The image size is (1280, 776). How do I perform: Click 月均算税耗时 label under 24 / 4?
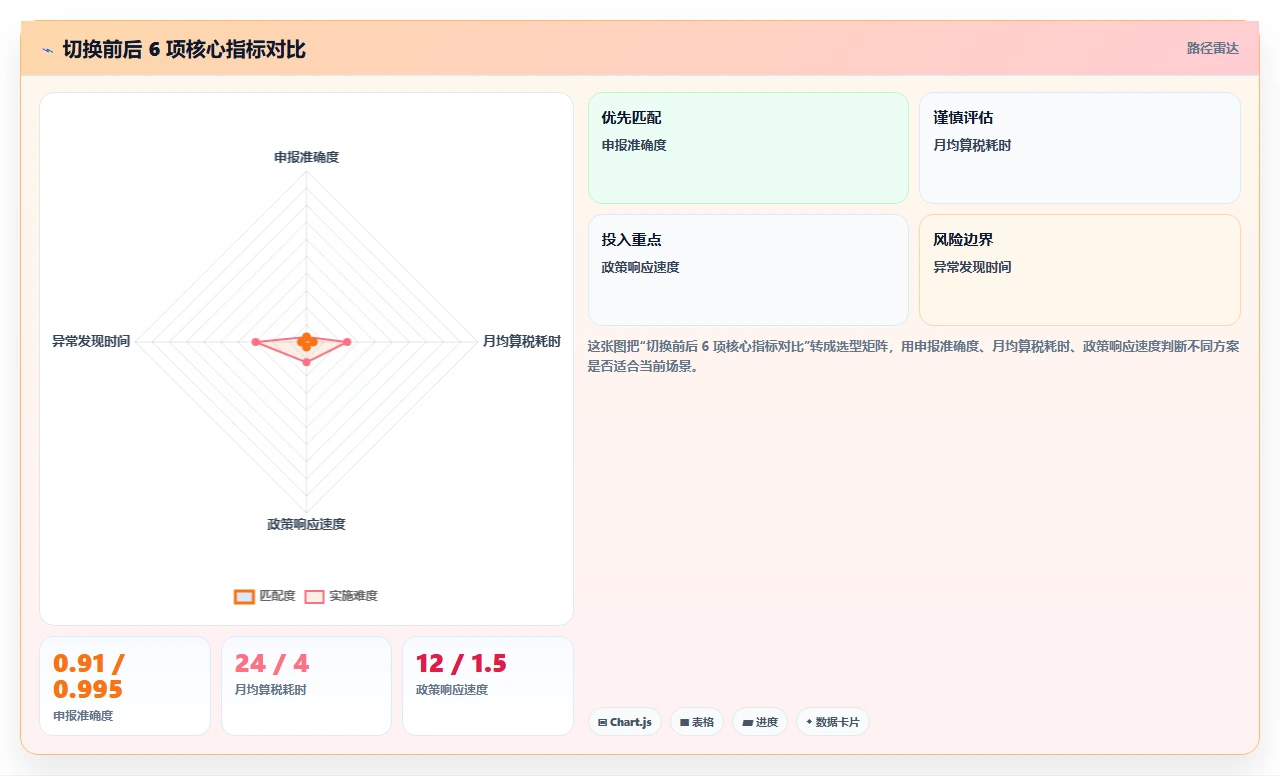[x=270, y=690]
